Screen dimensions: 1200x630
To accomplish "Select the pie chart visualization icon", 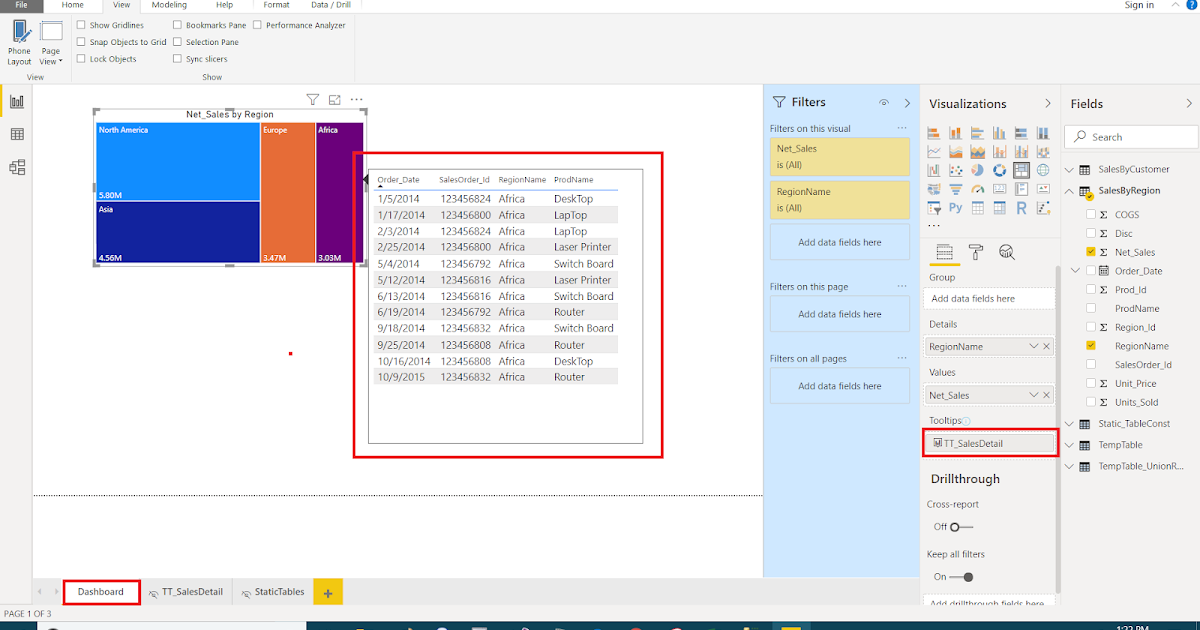I will click(x=978, y=170).
